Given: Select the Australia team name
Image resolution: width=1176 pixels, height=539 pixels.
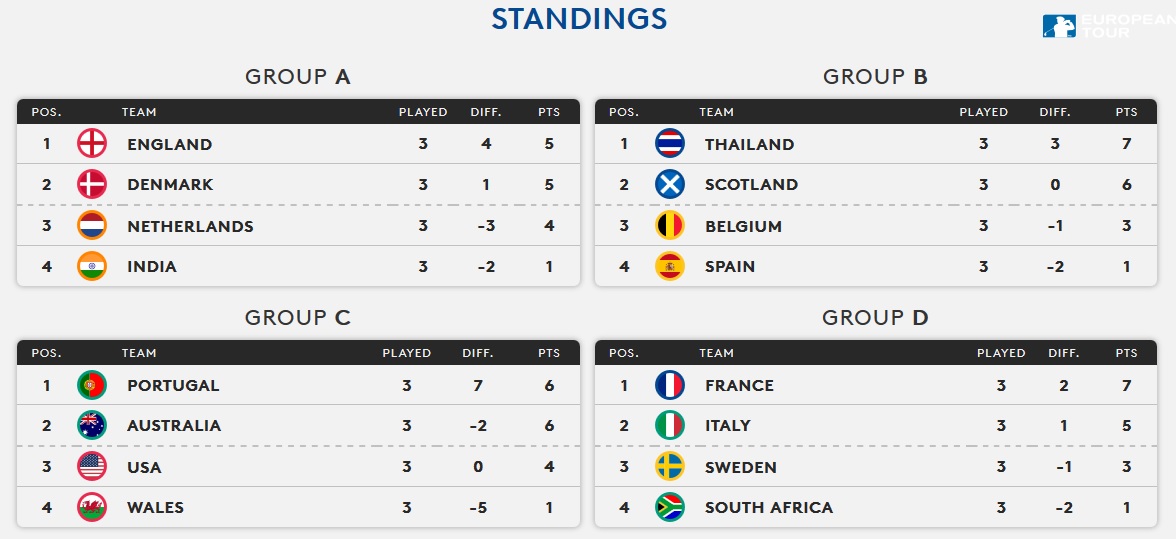Looking at the screenshot, I should (174, 425).
